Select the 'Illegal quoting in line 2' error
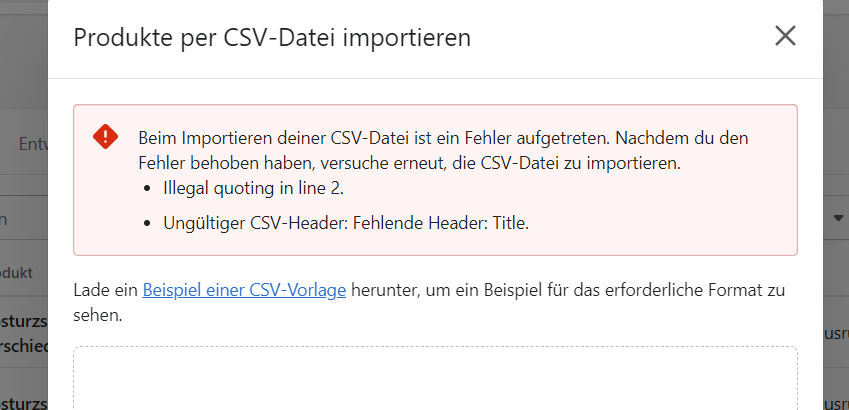849x410 pixels. coord(253,188)
